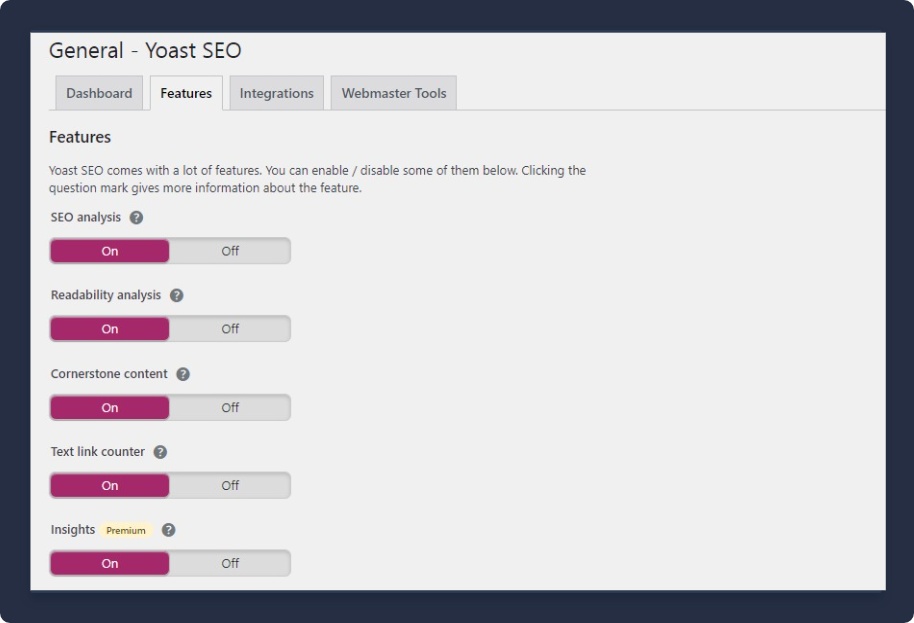
Task: Click the SEO analysis help question mark
Action: click(136, 218)
